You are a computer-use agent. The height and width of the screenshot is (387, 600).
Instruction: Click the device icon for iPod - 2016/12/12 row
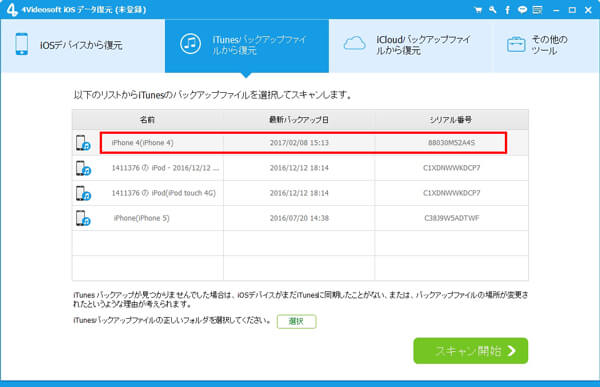click(x=83, y=168)
